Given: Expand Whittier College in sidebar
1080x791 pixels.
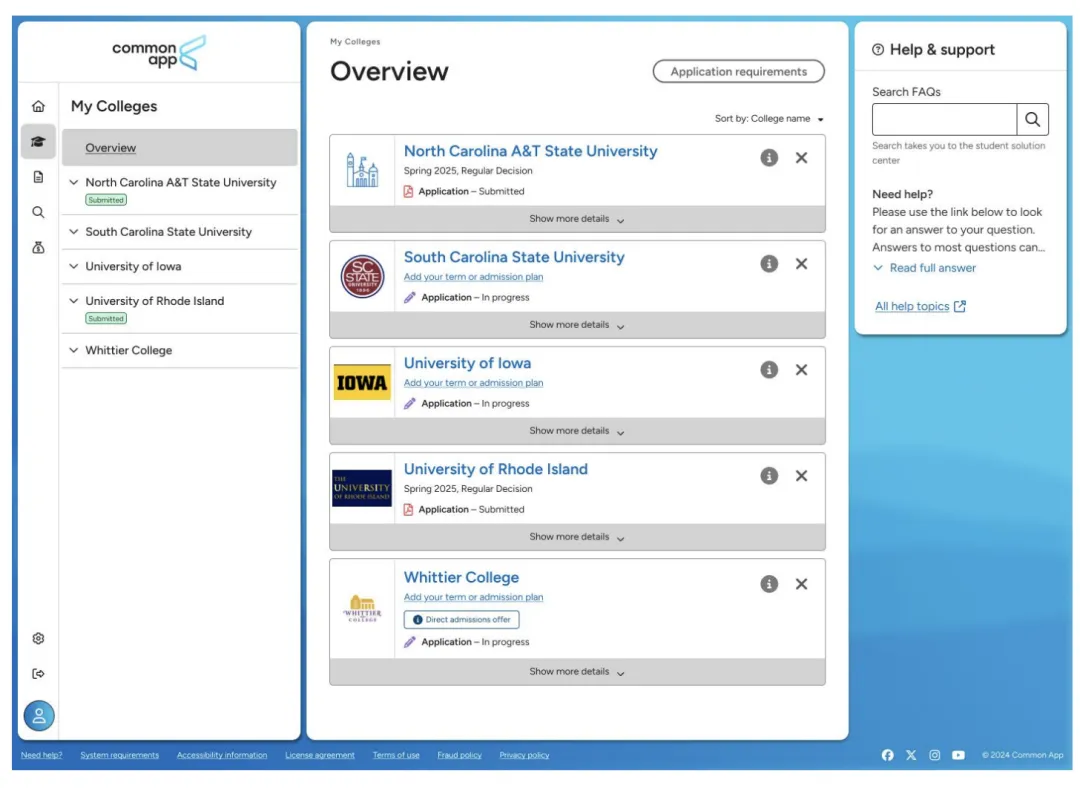Looking at the screenshot, I should point(74,350).
